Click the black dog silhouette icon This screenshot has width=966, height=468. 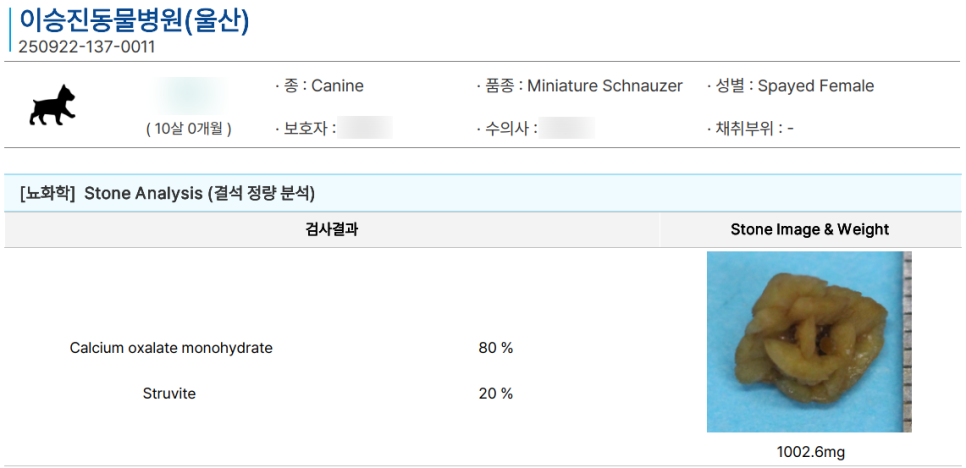pyautogui.click(x=52, y=105)
